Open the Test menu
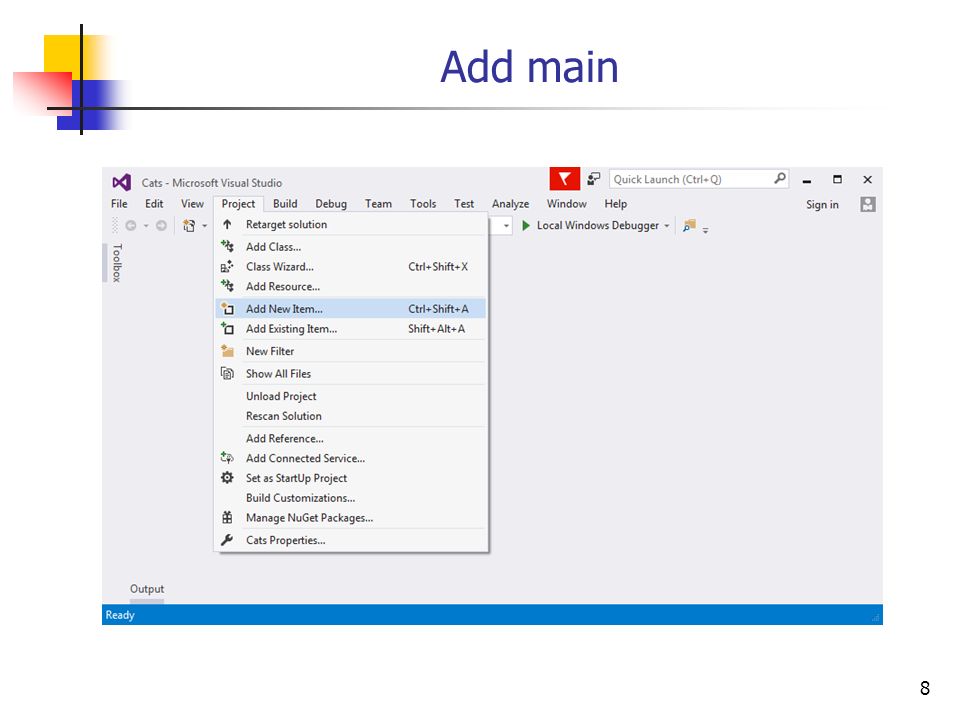Screen dimensions: 960x720 464,204
